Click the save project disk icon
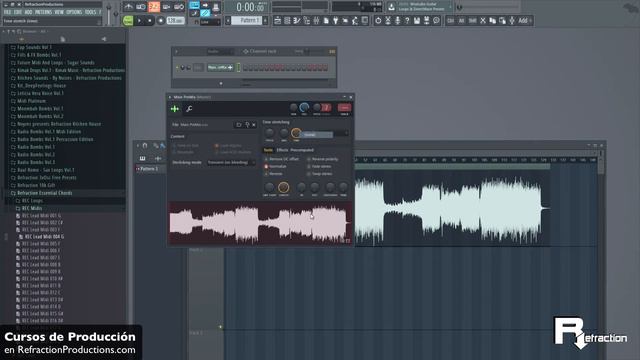The width and height of the screenshot is (640, 360). point(417,20)
